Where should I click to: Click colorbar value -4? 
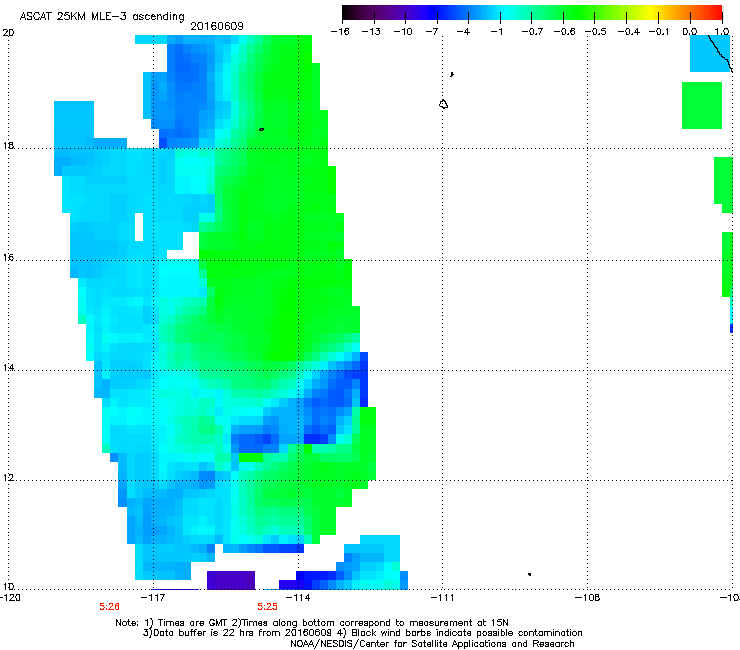tap(463, 32)
